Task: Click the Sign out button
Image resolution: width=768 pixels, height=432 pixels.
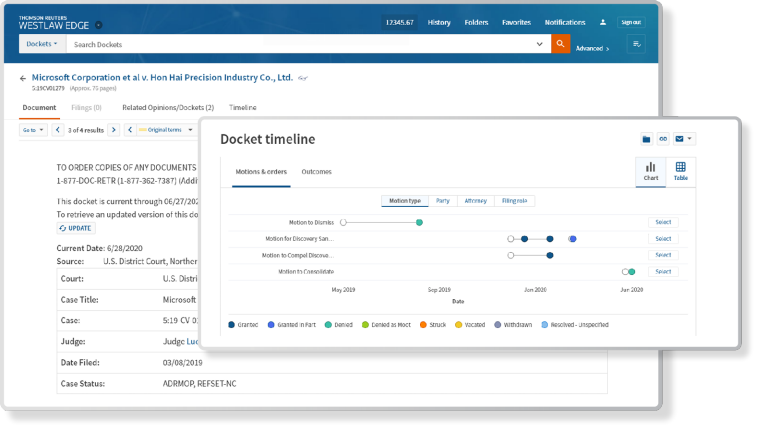Action: pyautogui.click(x=630, y=22)
